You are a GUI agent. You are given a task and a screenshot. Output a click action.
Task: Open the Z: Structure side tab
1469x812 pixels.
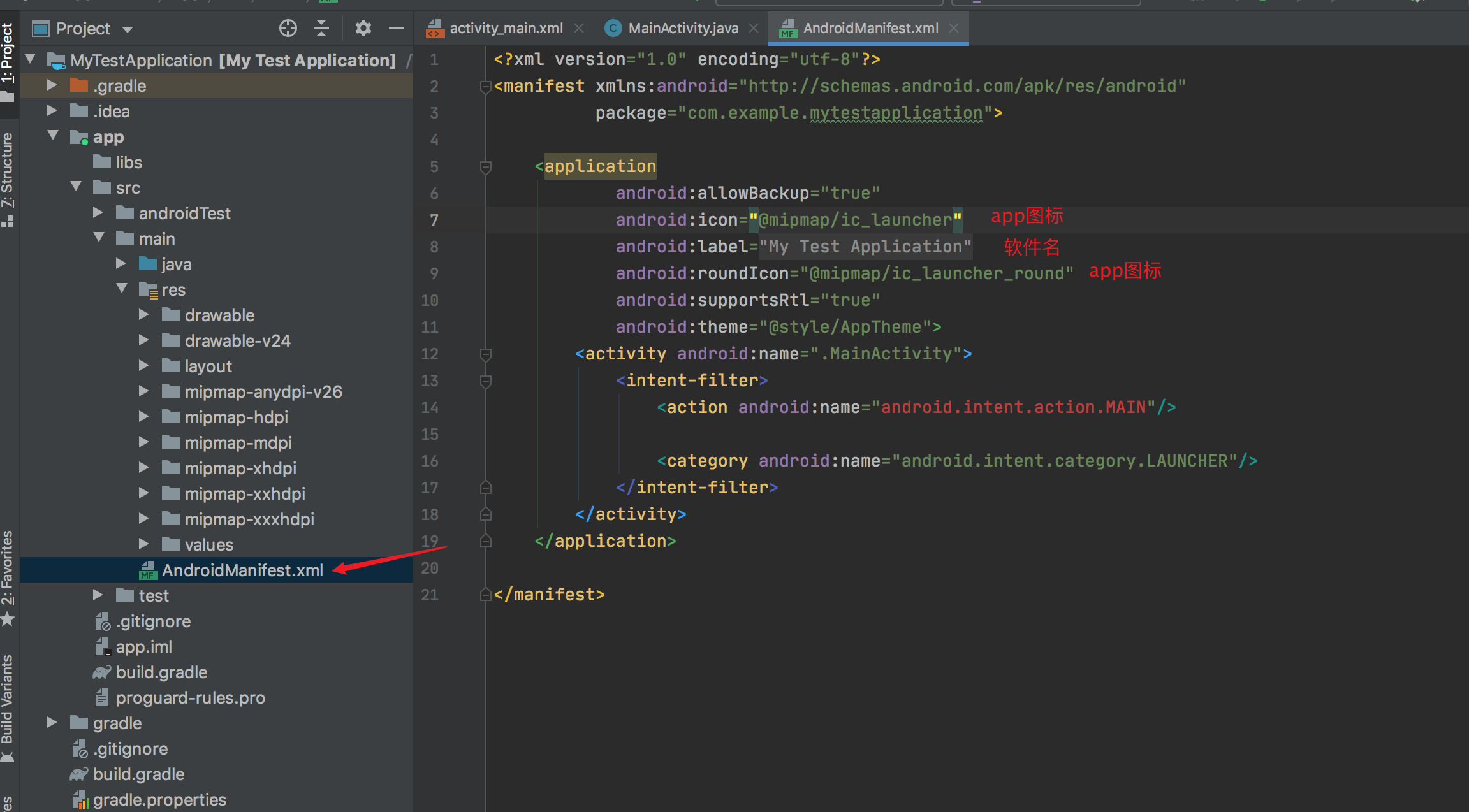(8, 178)
